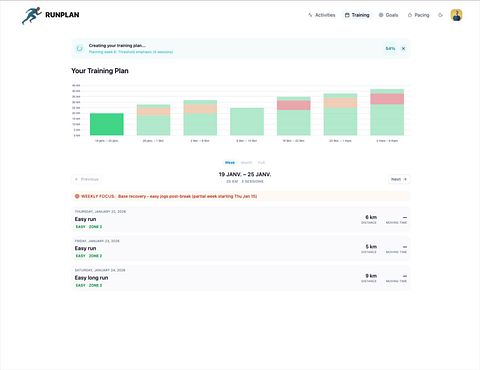Toggle the dark mode icon

coord(440,15)
